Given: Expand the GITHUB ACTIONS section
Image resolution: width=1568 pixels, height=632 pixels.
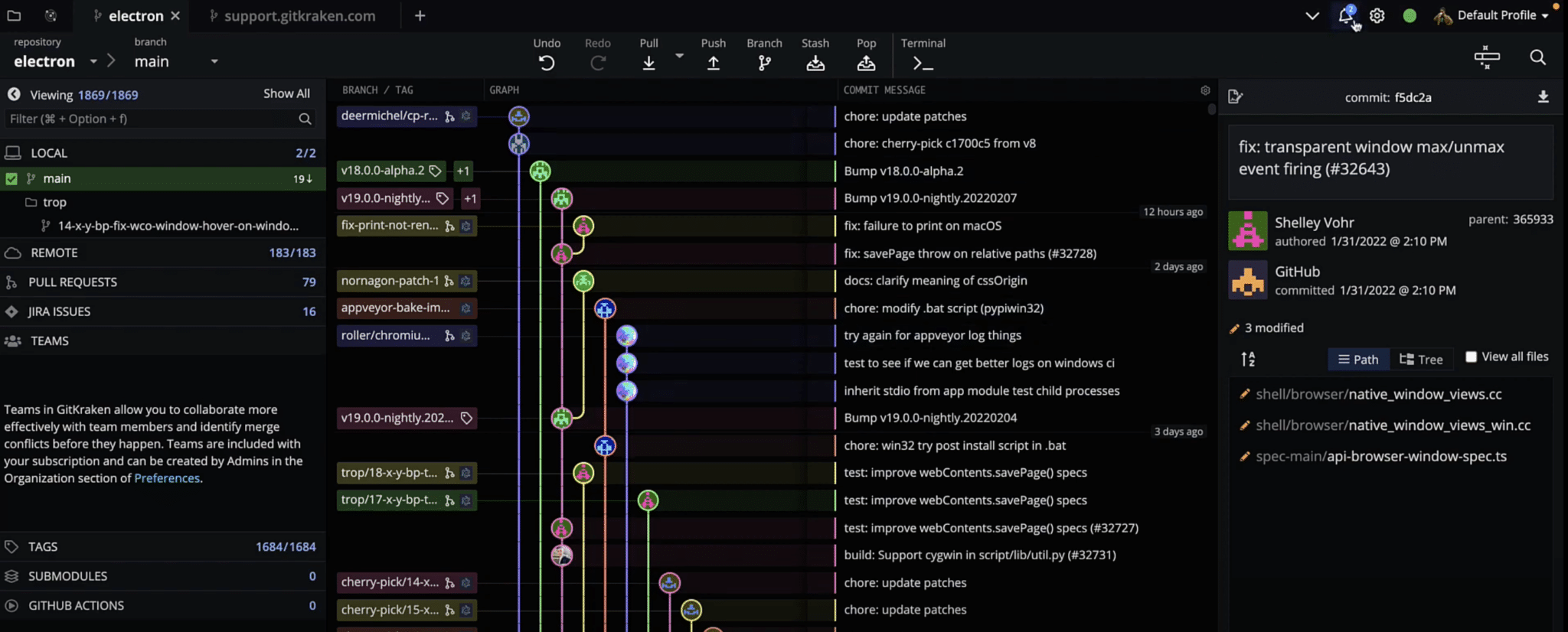Looking at the screenshot, I should coord(162,605).
